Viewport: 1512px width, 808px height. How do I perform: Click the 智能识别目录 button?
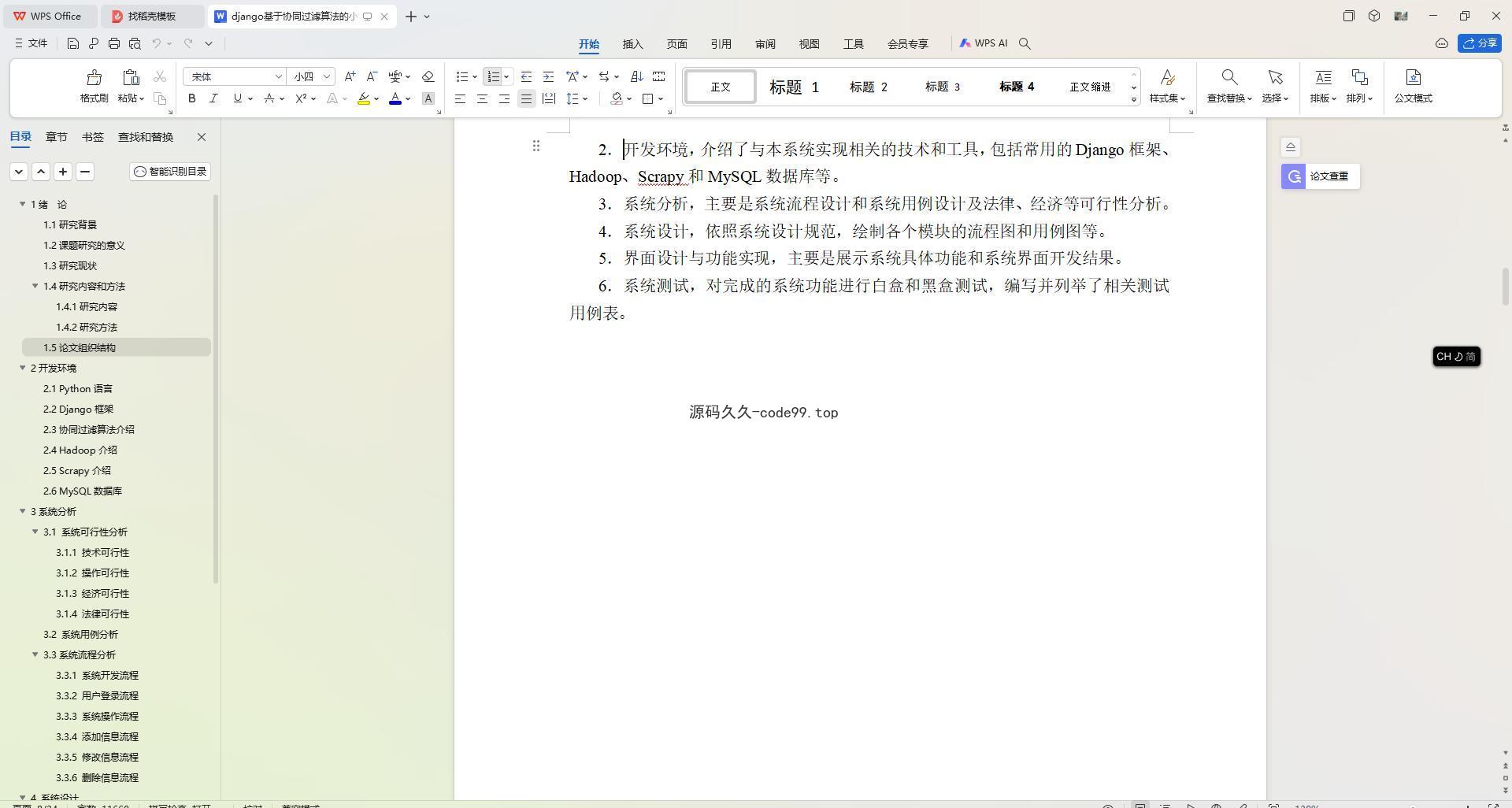point(170,172)
